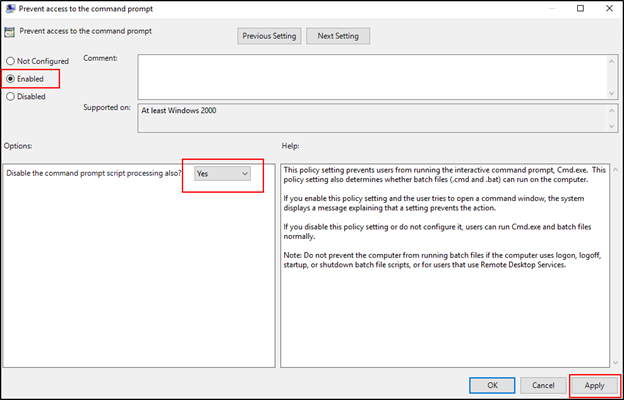Click the policy icon in the title bar

tap(12, 9)
